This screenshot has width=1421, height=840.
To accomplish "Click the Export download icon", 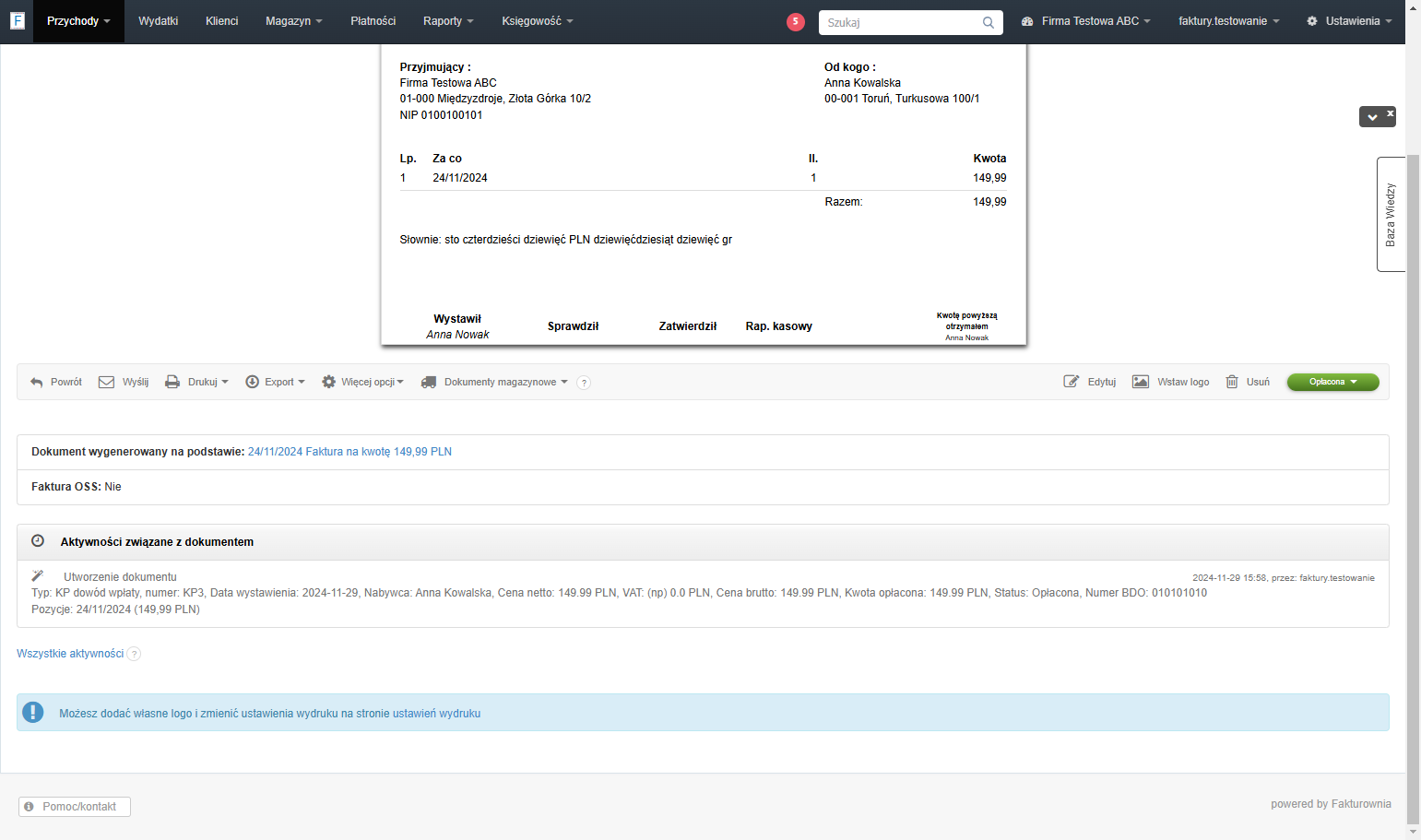I will pos(252,382).
